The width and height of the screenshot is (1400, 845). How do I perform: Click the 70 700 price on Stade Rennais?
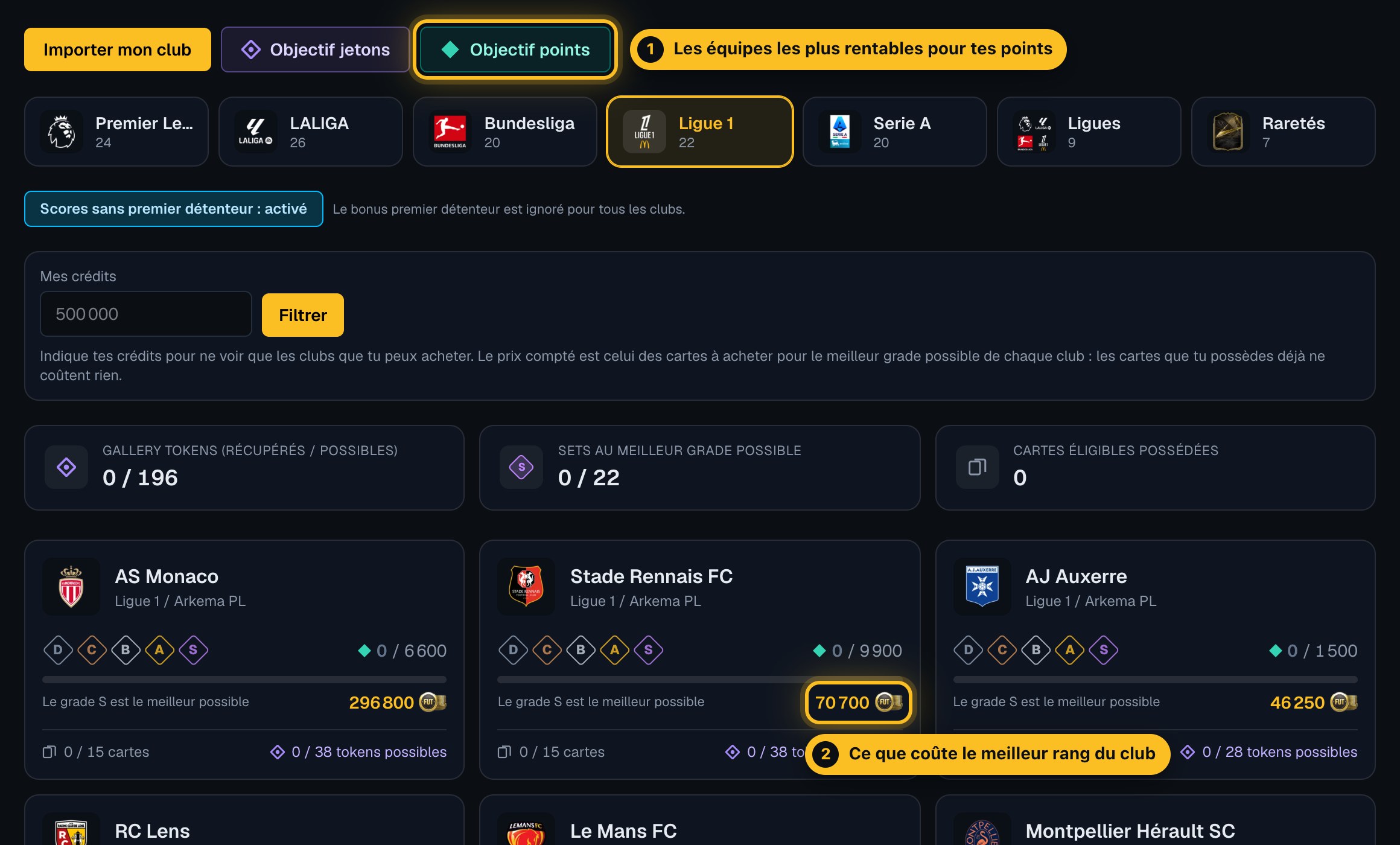tap(842, 703)
